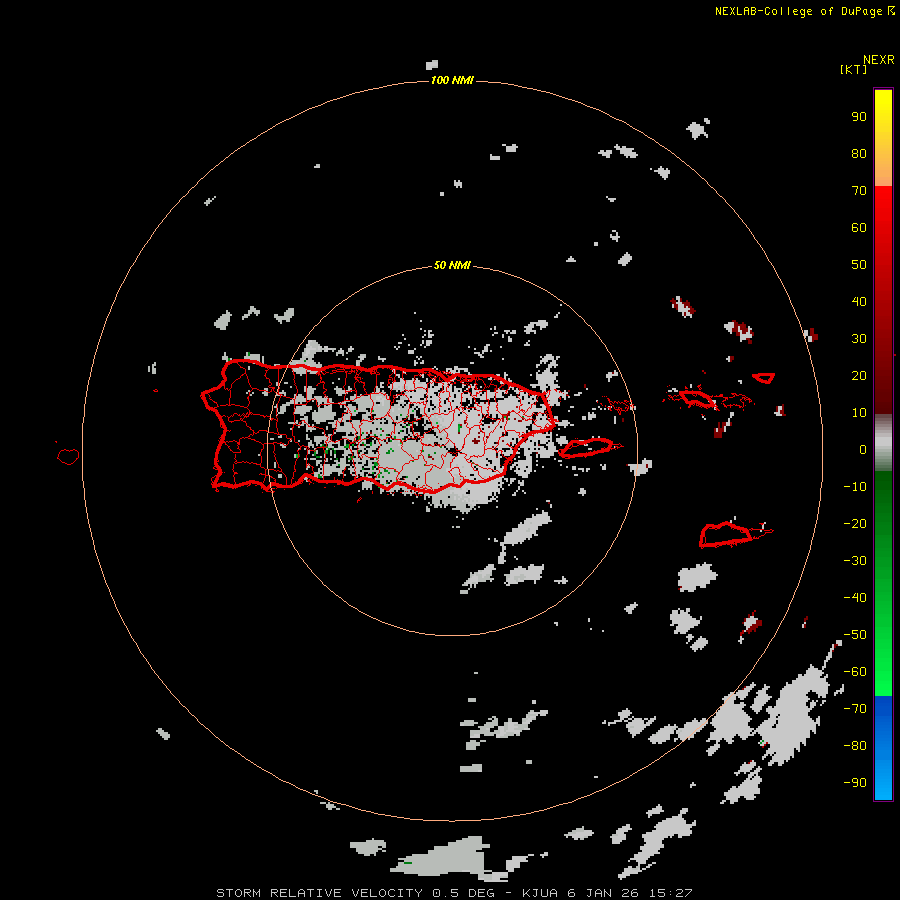Click the KJUA radar site identifier
Image resolution: width=900 pixels, height=900 pixels.
540,893
